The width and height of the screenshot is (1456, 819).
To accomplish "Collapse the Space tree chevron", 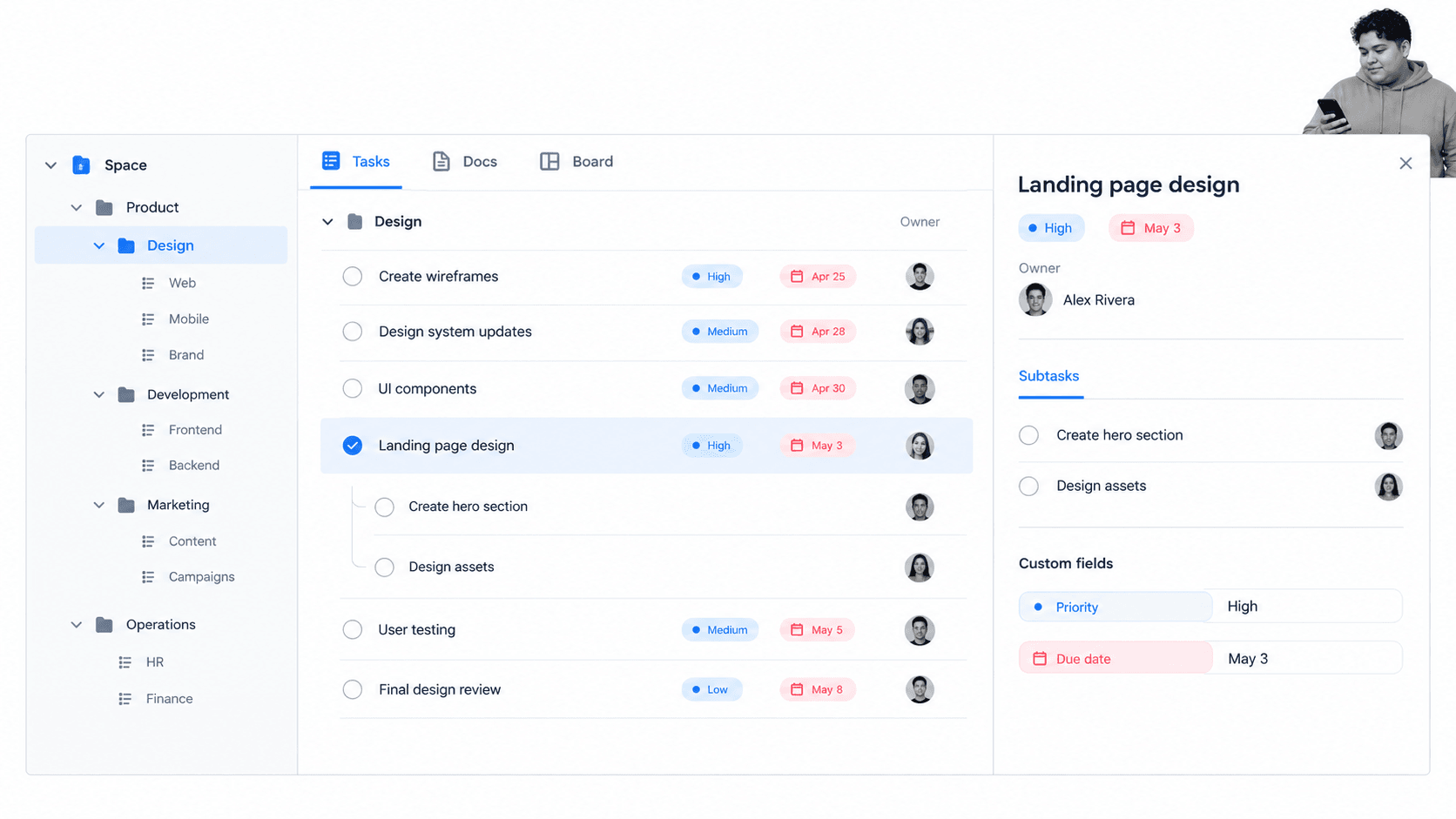I will (51, 165).
